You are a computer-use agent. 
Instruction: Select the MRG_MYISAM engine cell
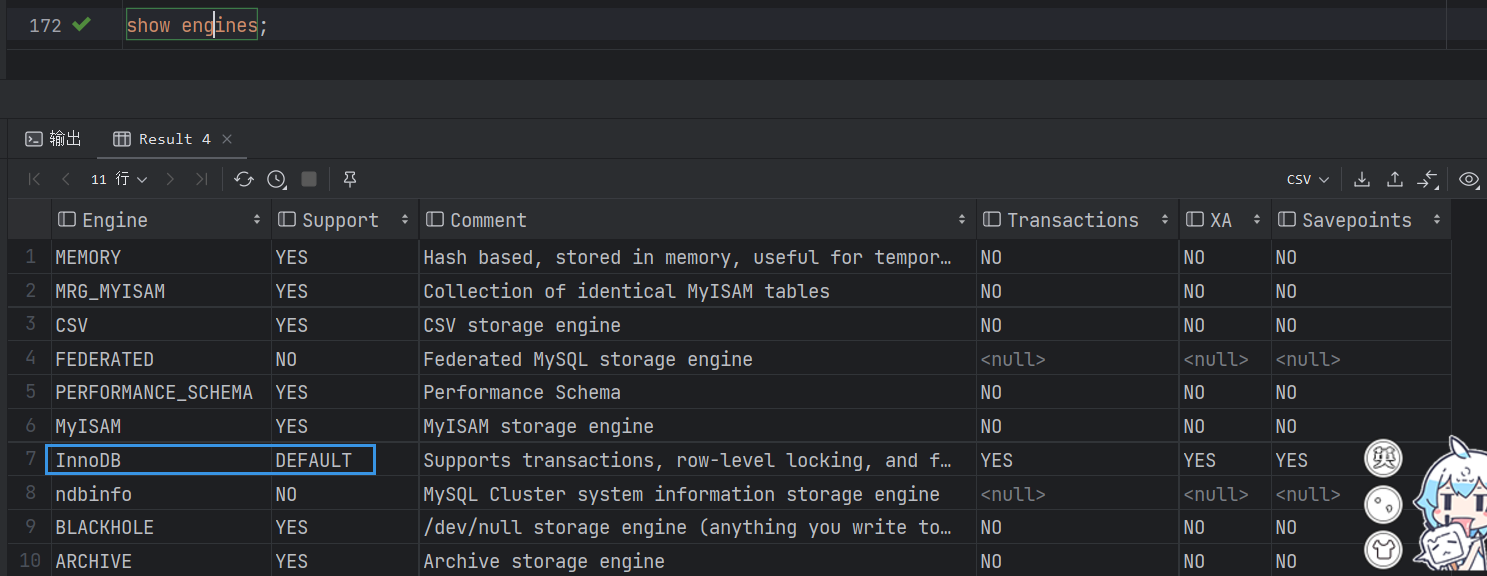click(x=161, y=291)
